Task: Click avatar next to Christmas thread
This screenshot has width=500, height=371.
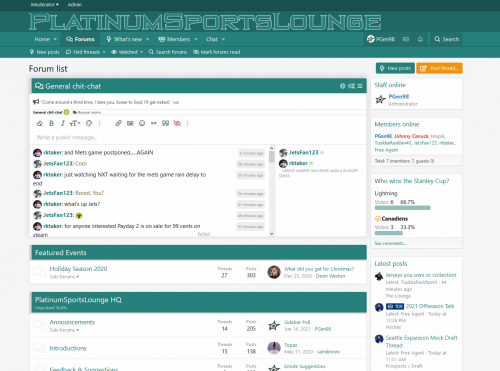Action: coord(274,272)
